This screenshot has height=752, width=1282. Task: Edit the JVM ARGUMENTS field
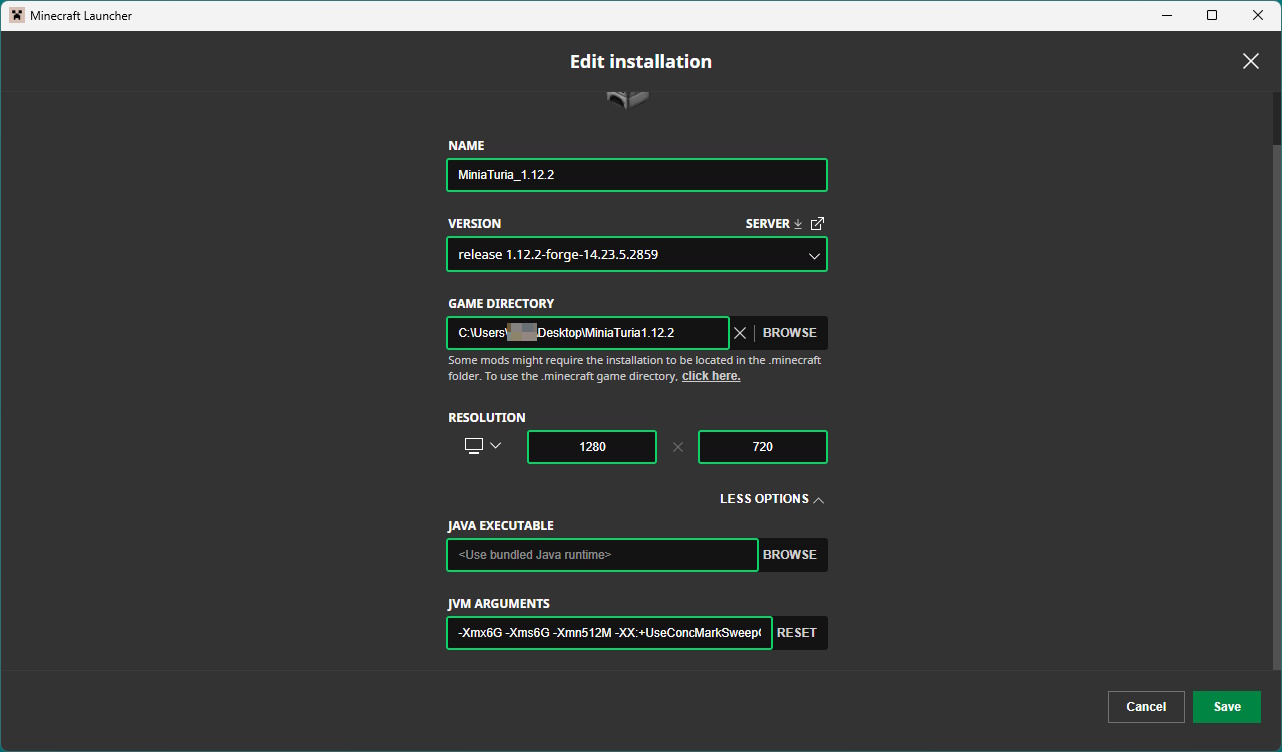(609, 633)
